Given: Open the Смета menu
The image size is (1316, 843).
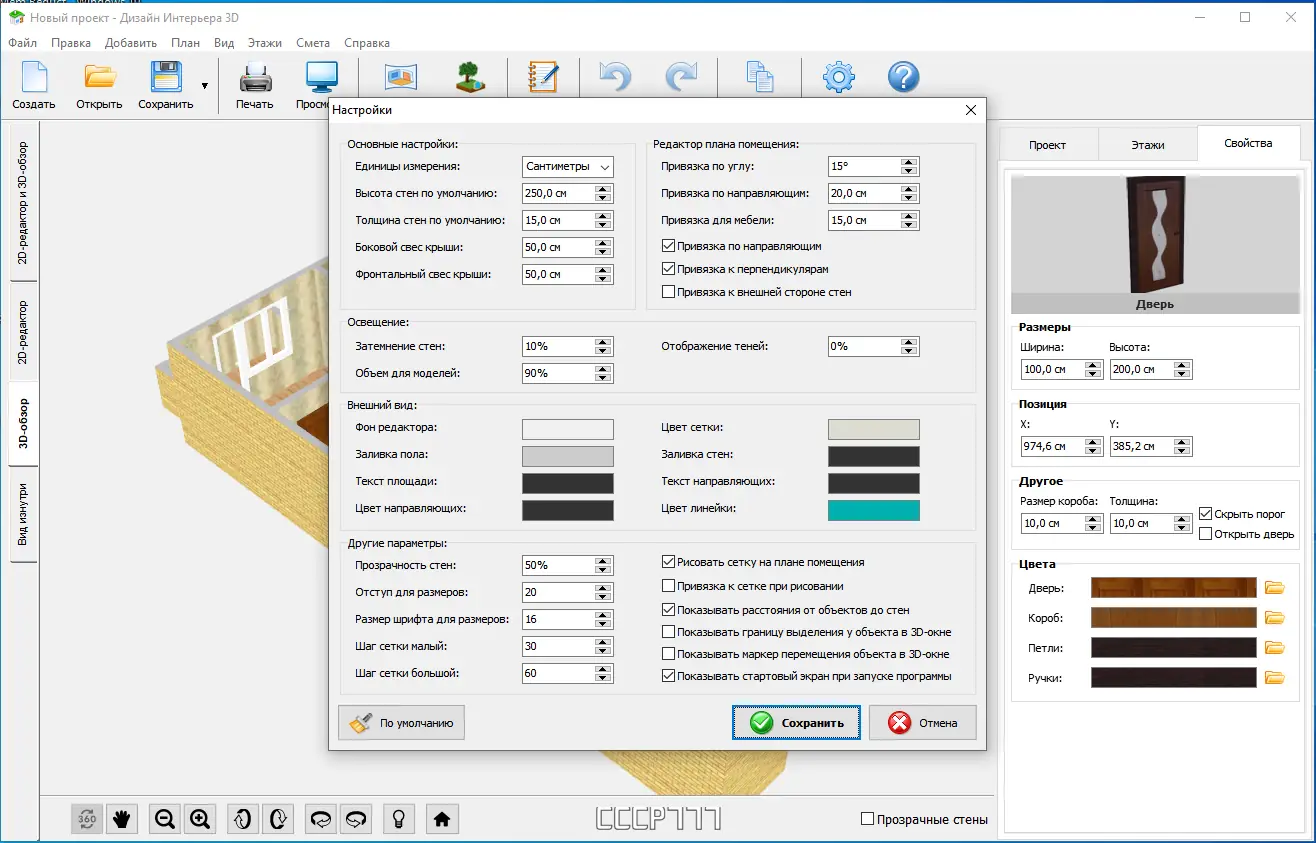Looking at the screenshot, I should click(313, 43).
